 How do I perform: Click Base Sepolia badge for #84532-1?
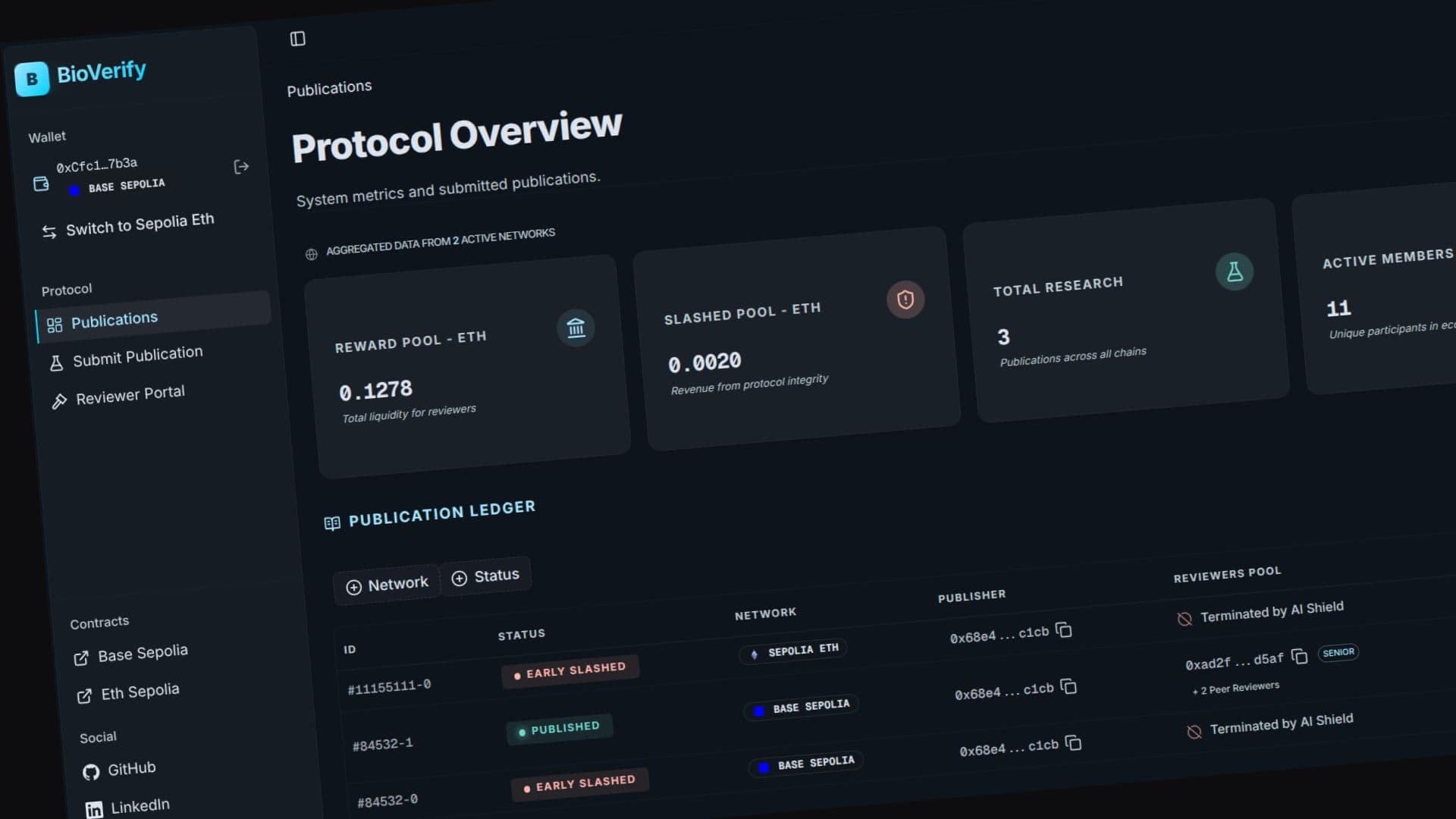point(802,708)
